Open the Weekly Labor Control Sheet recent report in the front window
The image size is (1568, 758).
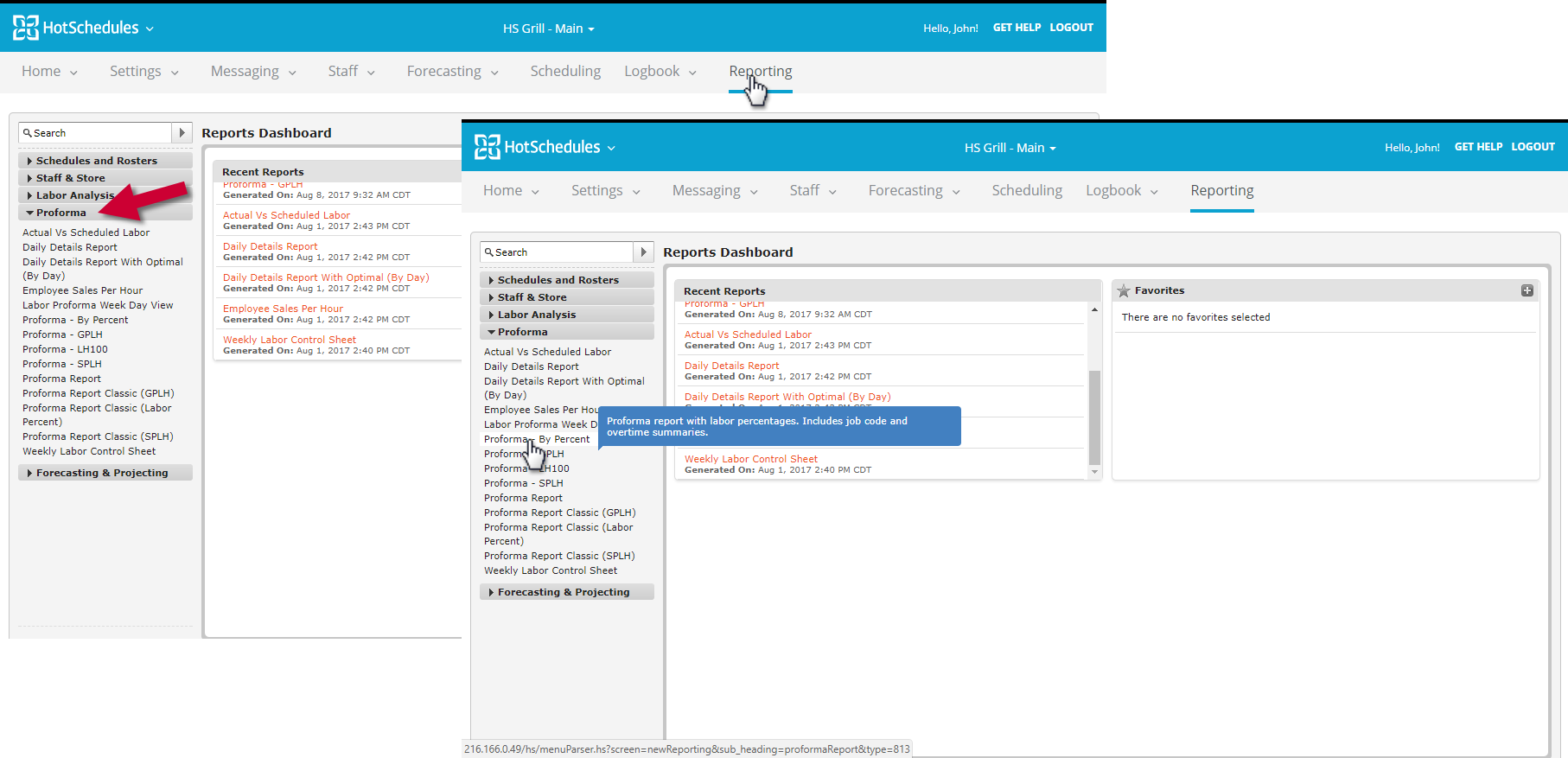(750, 459)
